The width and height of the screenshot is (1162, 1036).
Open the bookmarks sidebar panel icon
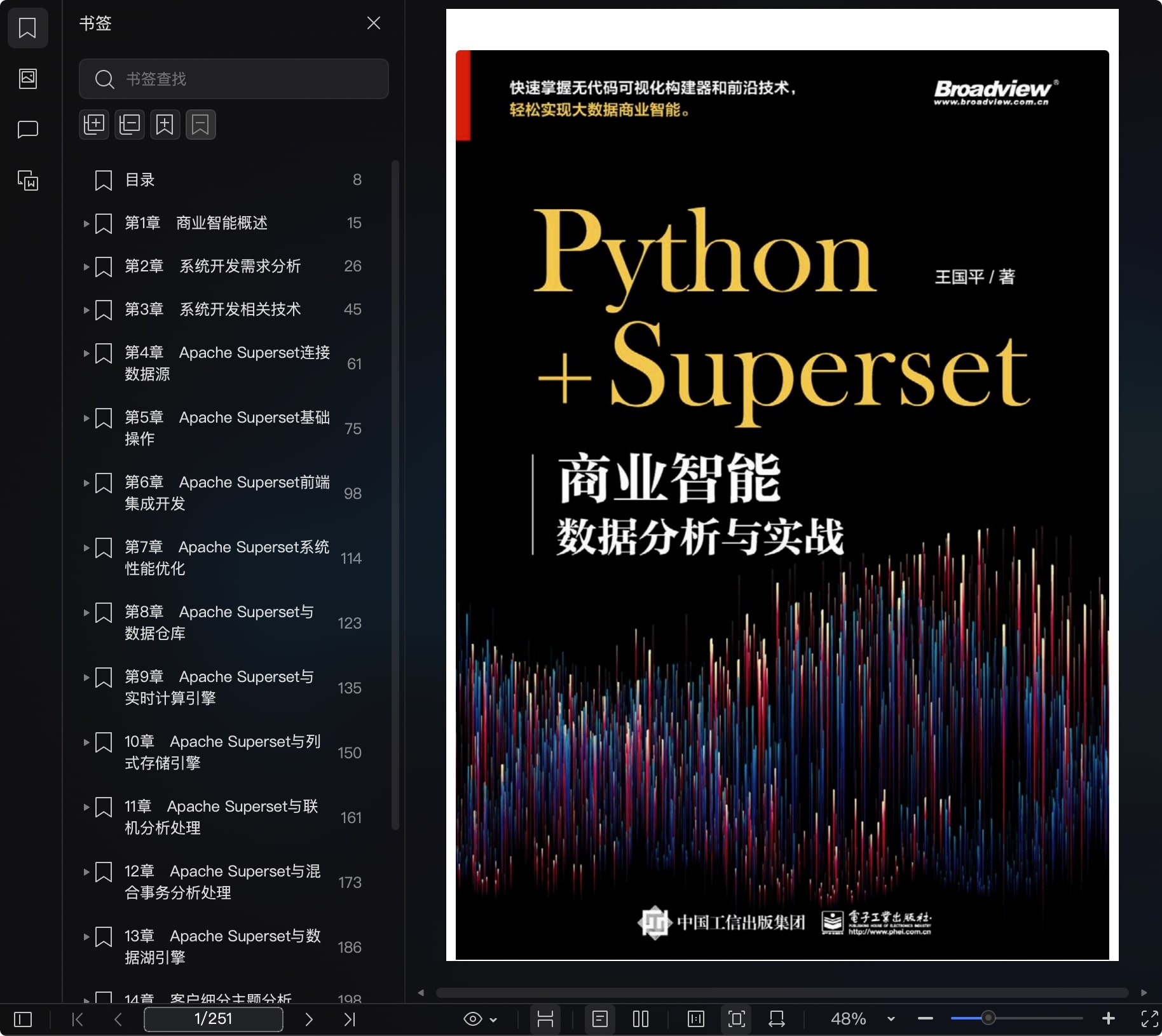click(x=27, y=27)
